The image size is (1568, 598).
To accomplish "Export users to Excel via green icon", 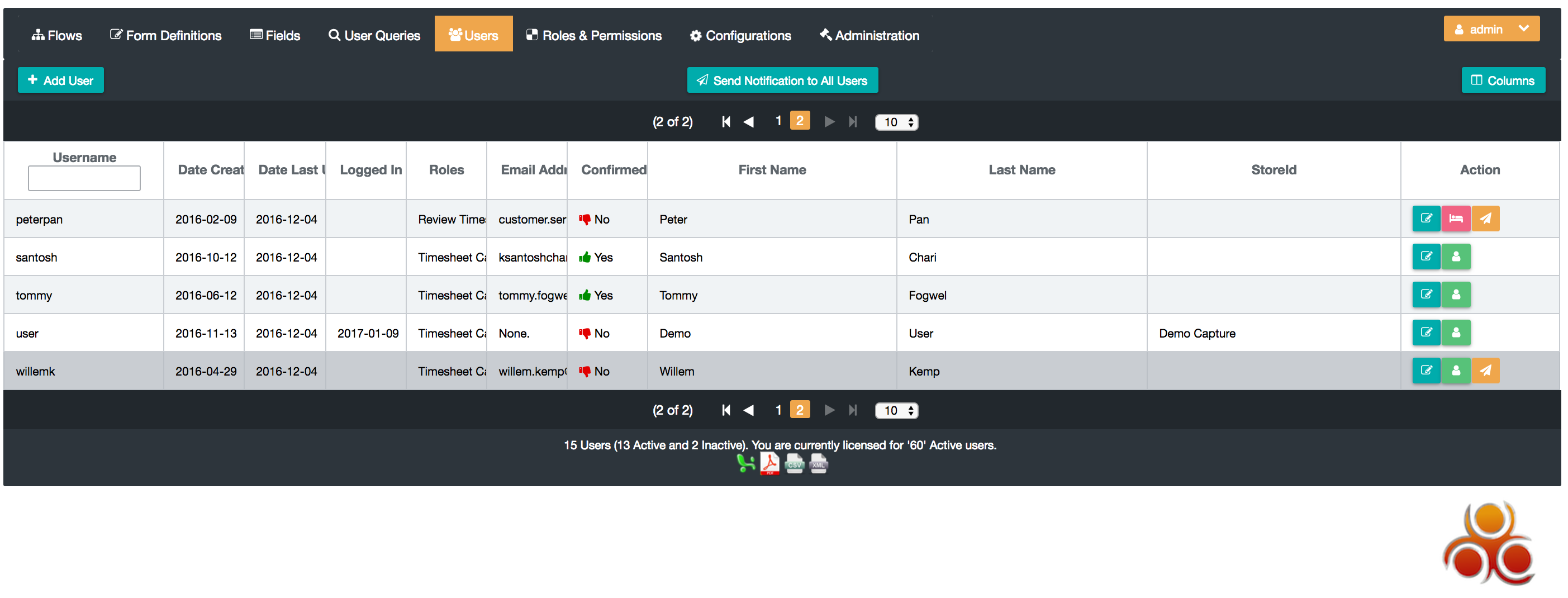I will 745,464.
